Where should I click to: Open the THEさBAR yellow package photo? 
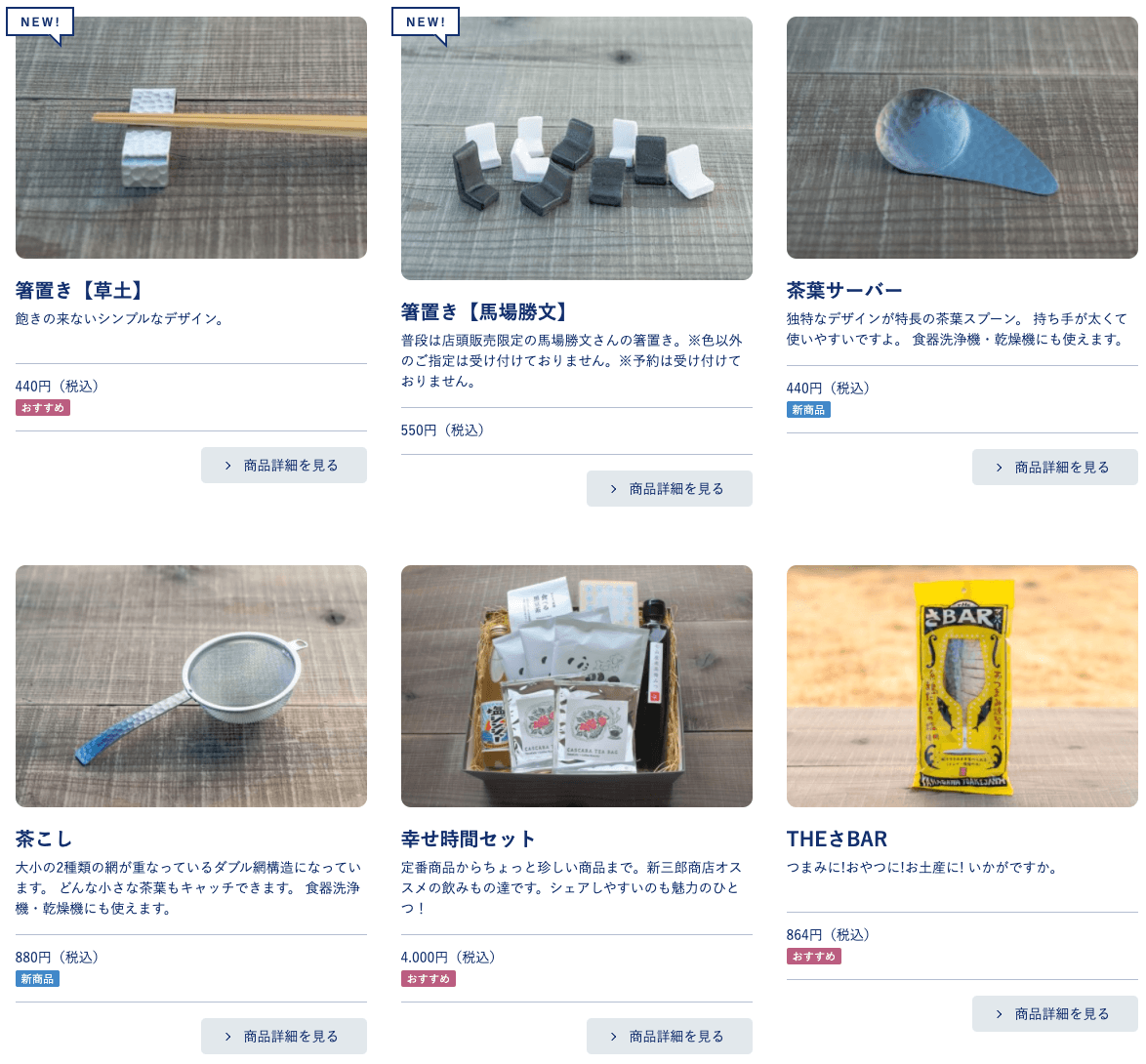click(x=962, y=686)
